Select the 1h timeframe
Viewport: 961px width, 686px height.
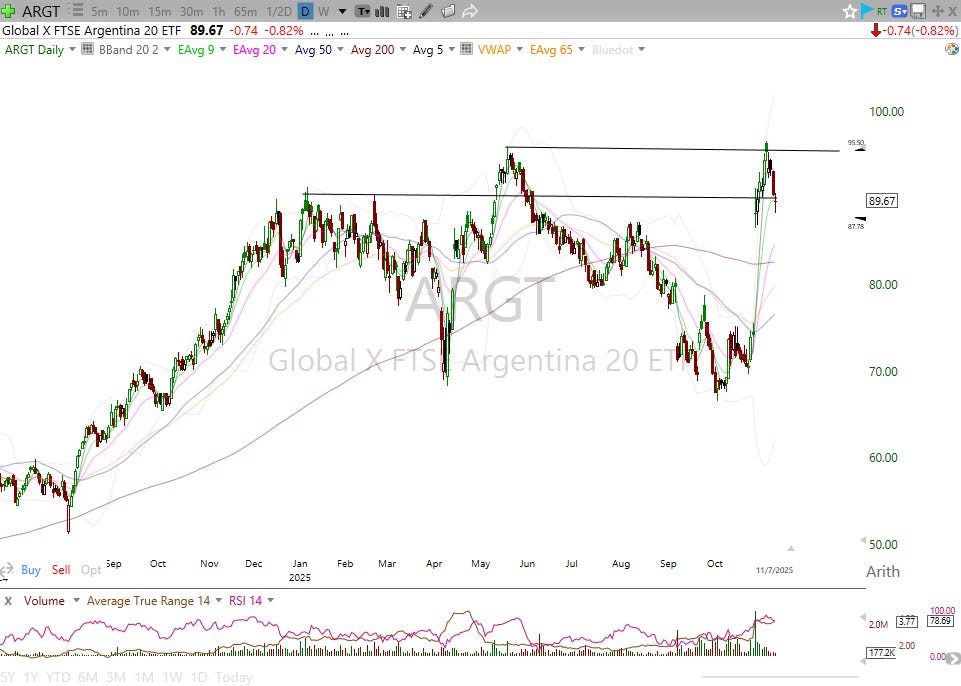point(218,11)
